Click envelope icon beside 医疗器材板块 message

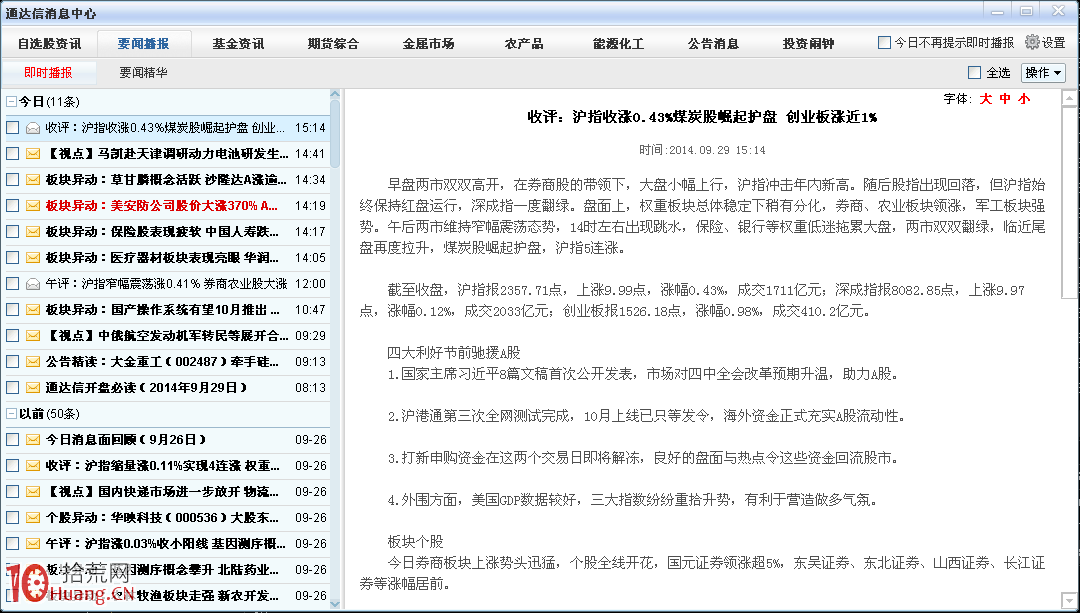32,258
